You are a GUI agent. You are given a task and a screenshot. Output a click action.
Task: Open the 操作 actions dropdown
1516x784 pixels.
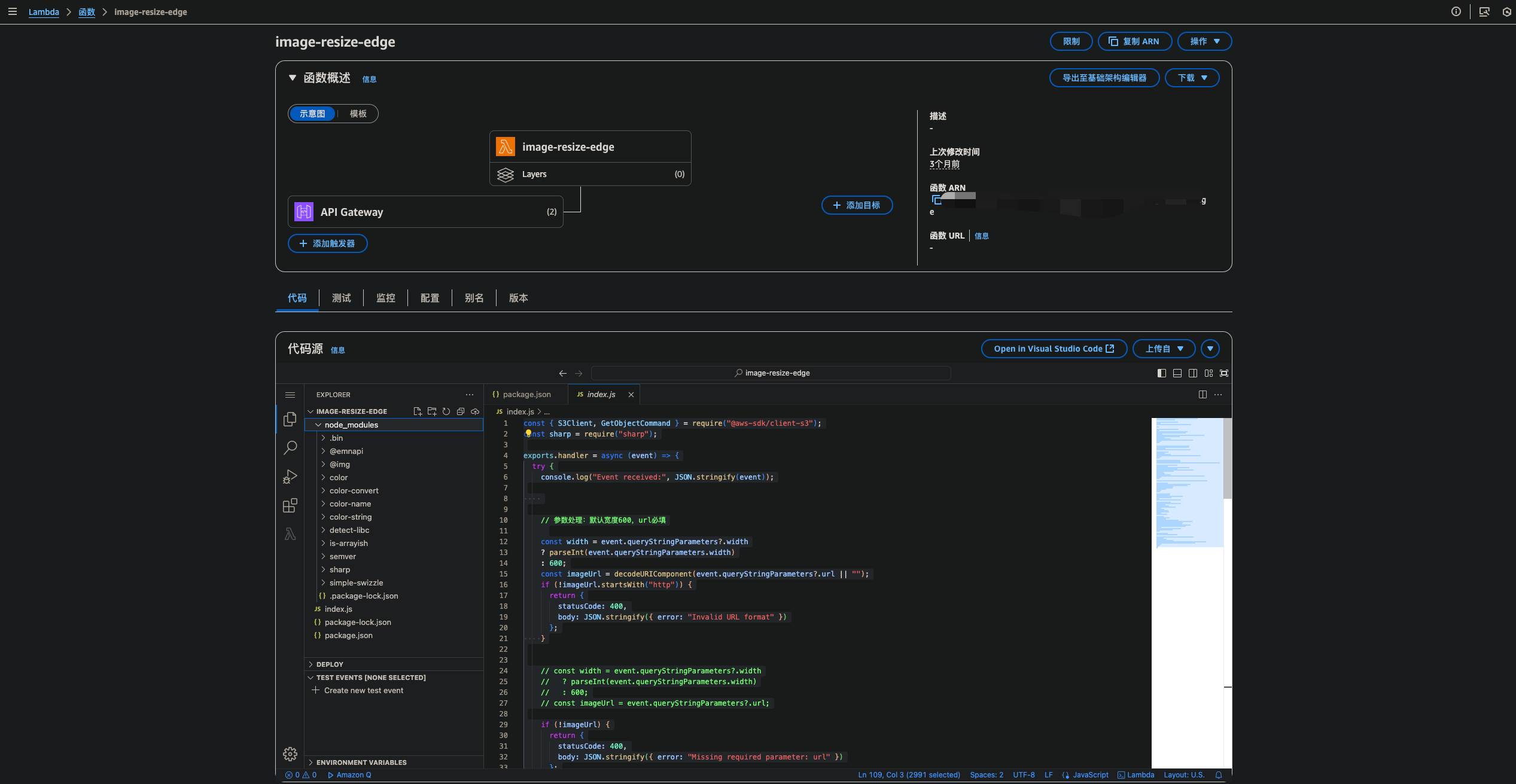tap(1204, 41)
